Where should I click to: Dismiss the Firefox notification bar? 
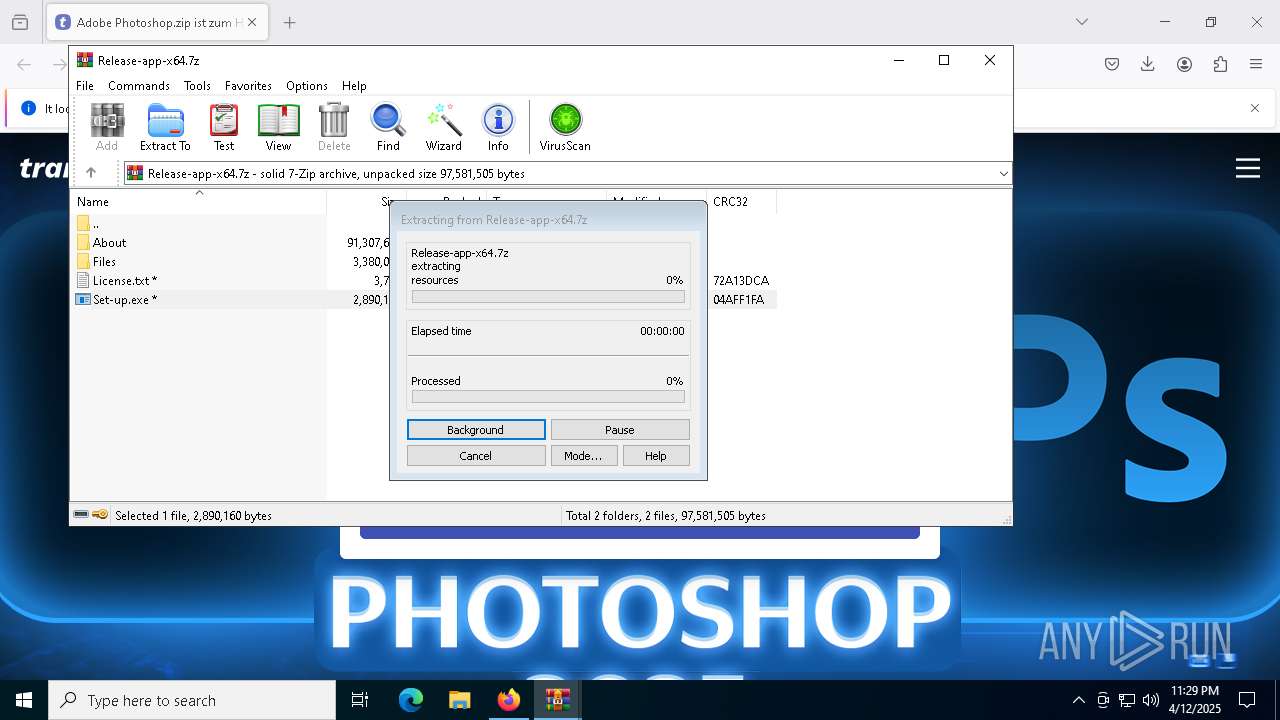point(1255,108)
